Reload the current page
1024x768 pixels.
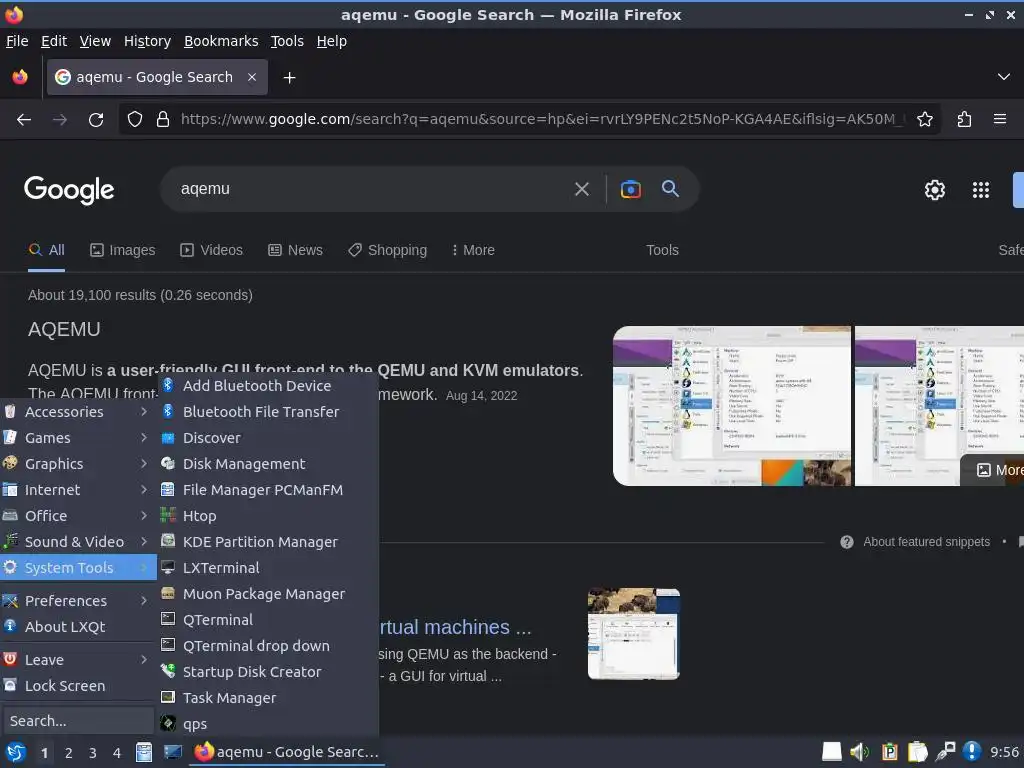(x=96, y=120)
